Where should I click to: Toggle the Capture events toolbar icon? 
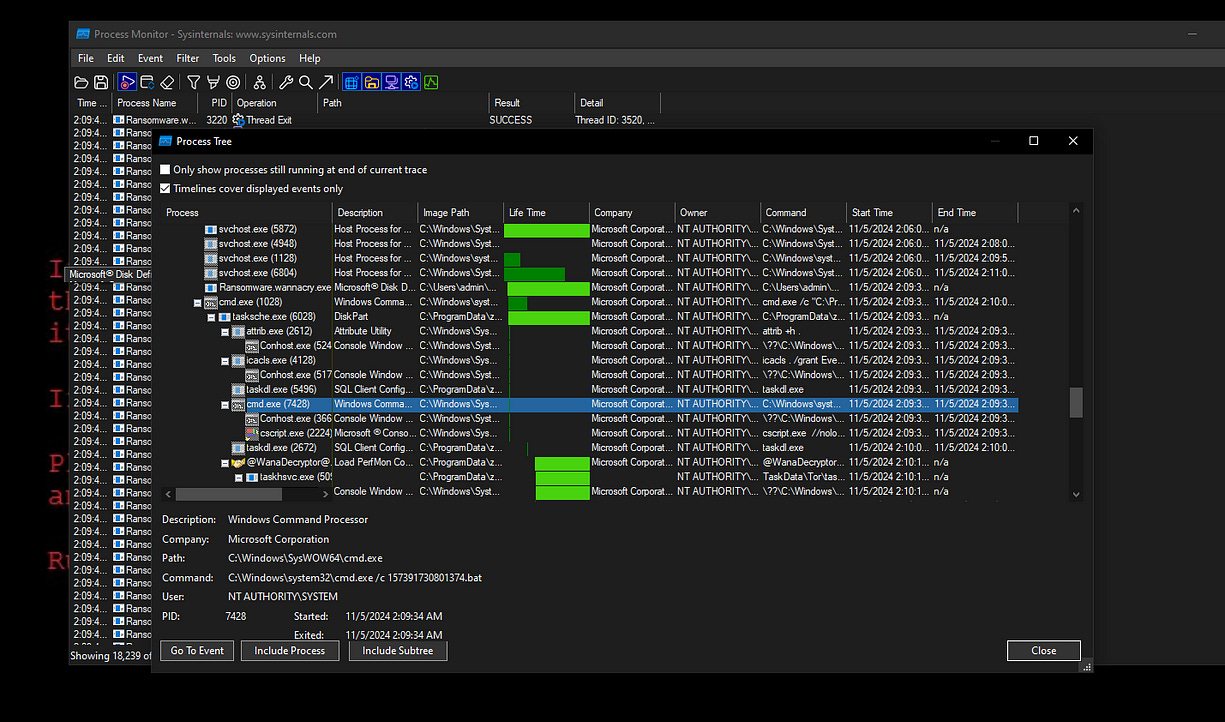(x=128, y=82)
